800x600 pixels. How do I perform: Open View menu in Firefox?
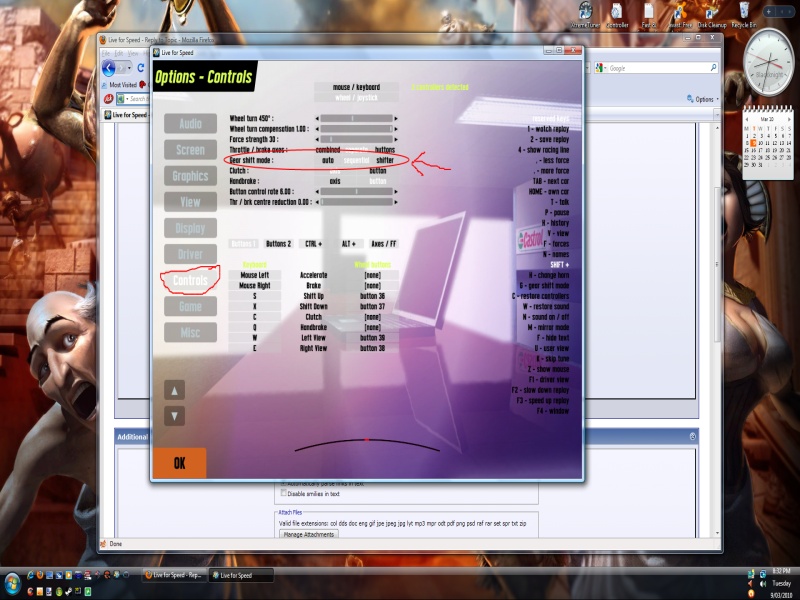click(x=133, y=54)
